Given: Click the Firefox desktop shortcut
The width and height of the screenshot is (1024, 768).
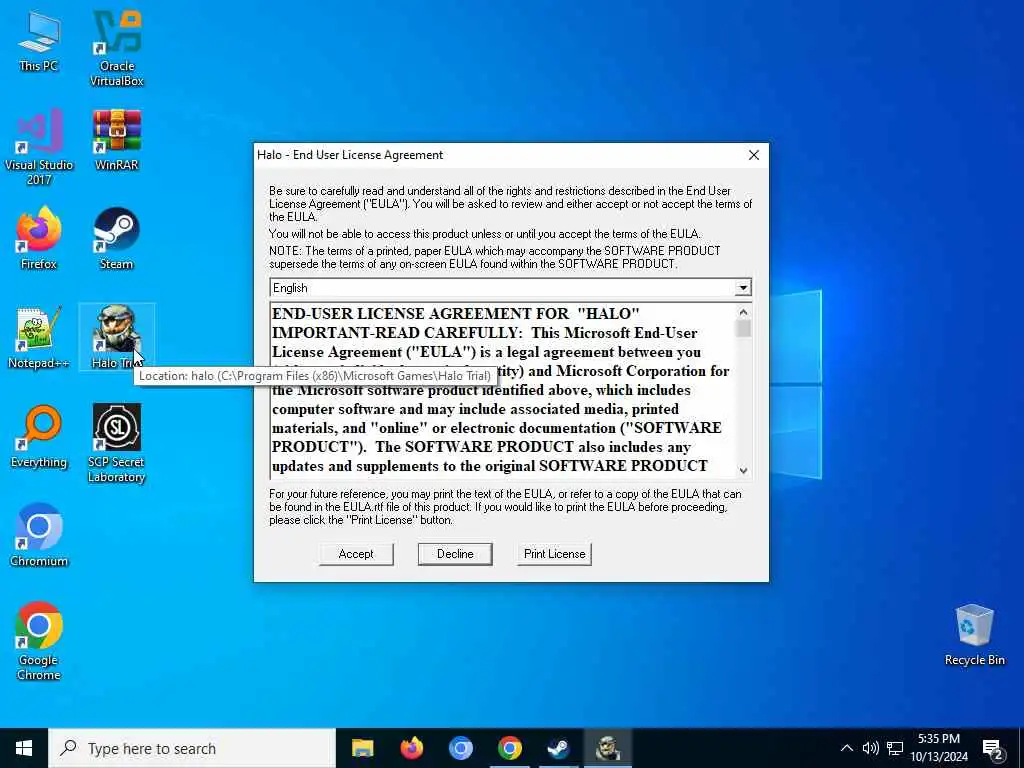Looking at the screenshot, I should pyautogui.click(x=39, y=238).
